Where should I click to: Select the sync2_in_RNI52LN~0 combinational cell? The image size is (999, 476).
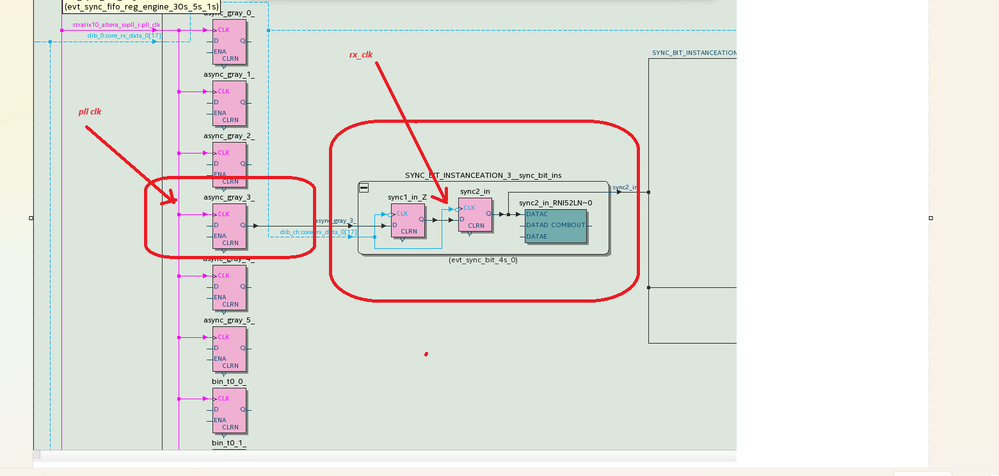tap(556, 226)
